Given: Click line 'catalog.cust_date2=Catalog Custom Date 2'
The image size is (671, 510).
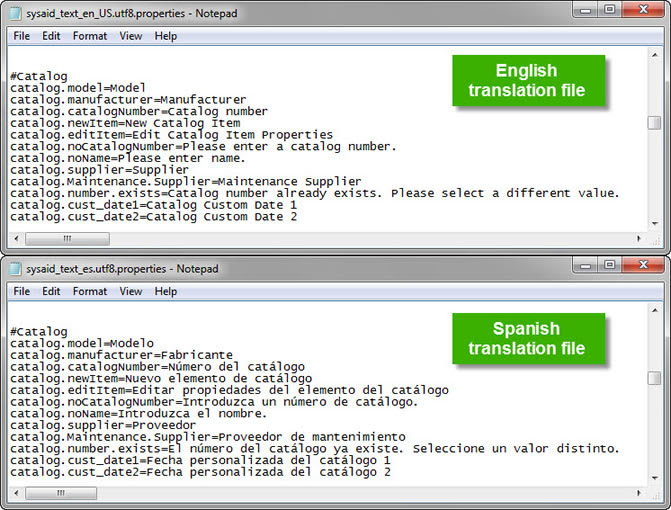Looking at the screenshot, I should 153,217.
